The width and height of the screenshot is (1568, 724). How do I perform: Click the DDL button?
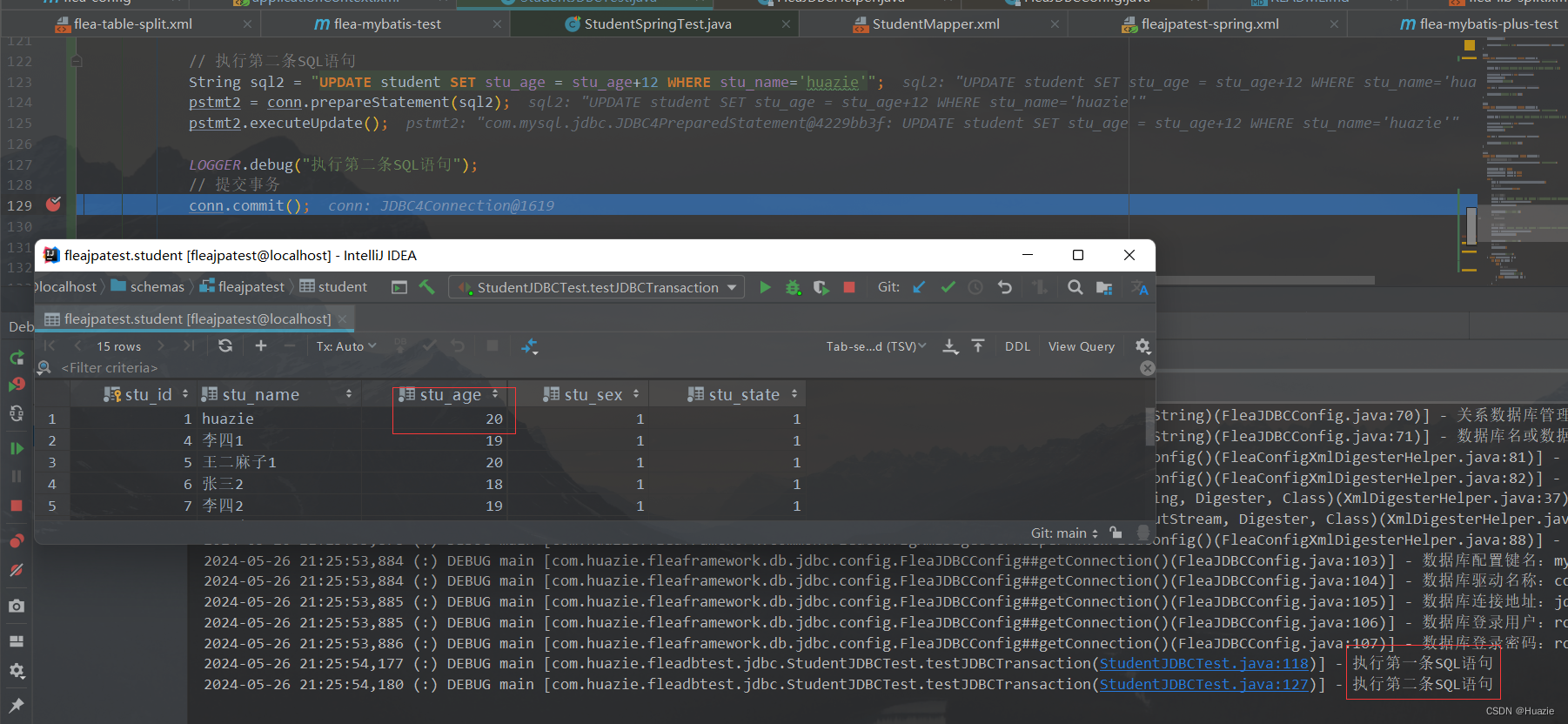[1017, 346]
